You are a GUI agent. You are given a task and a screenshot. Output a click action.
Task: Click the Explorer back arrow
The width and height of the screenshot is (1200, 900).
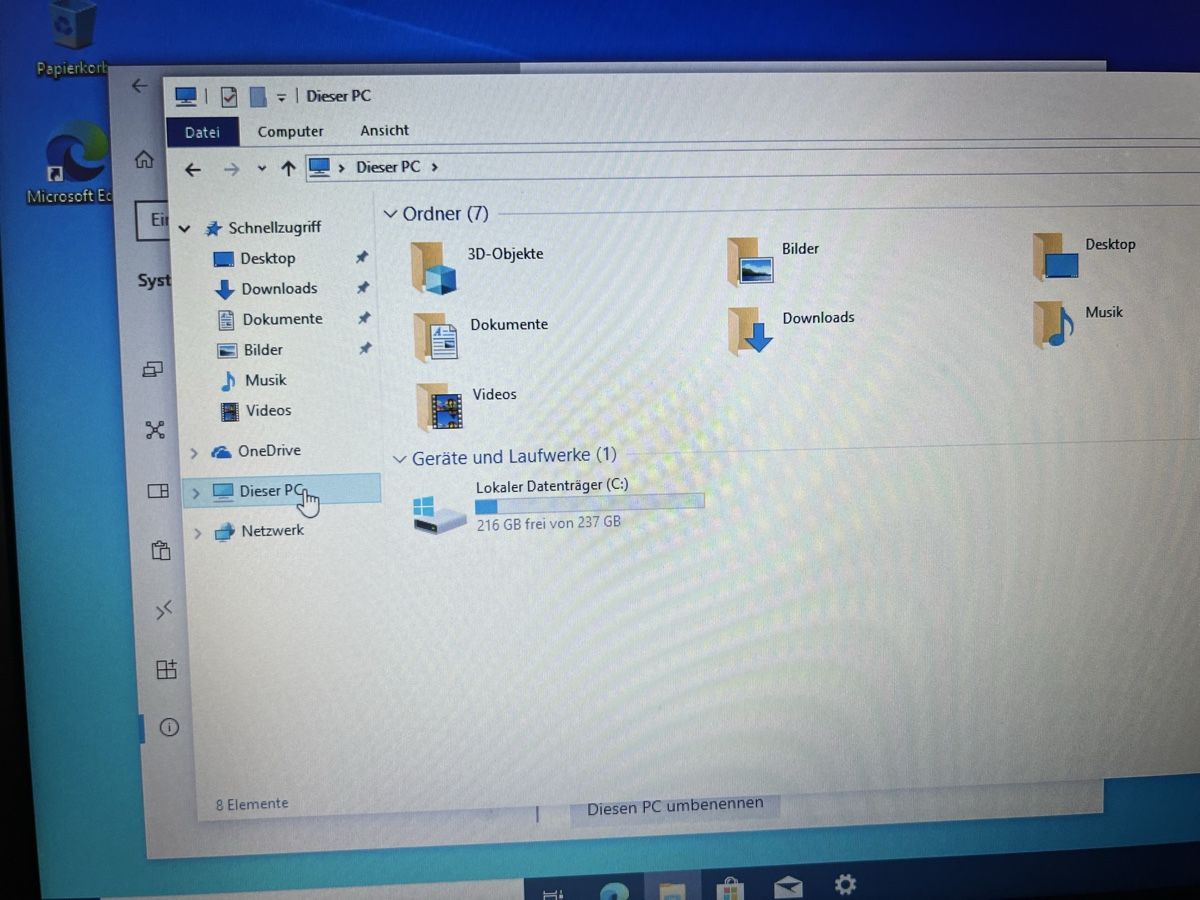pyautogui.click(x=193, y=169)
